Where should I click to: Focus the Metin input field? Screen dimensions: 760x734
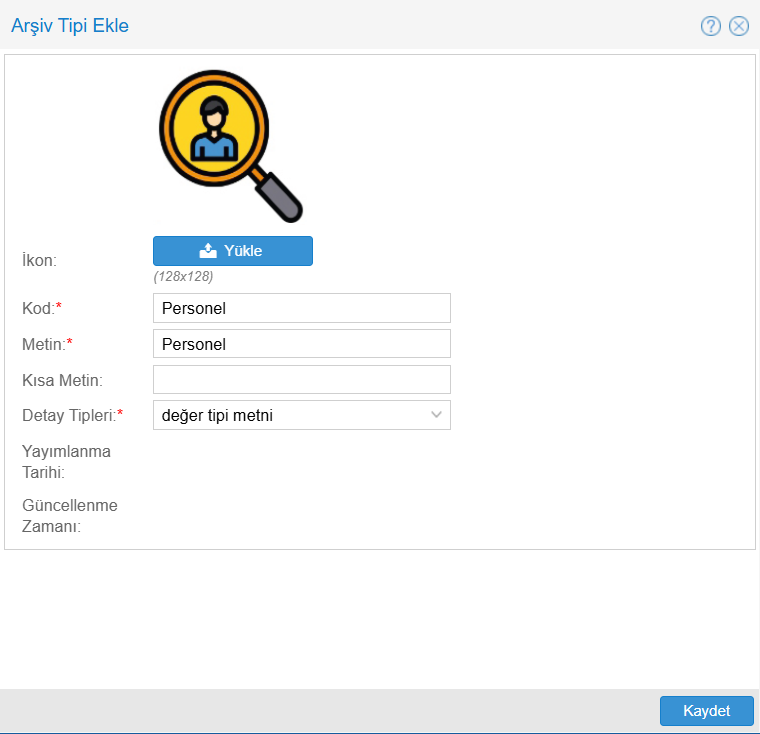pos(301,344)
